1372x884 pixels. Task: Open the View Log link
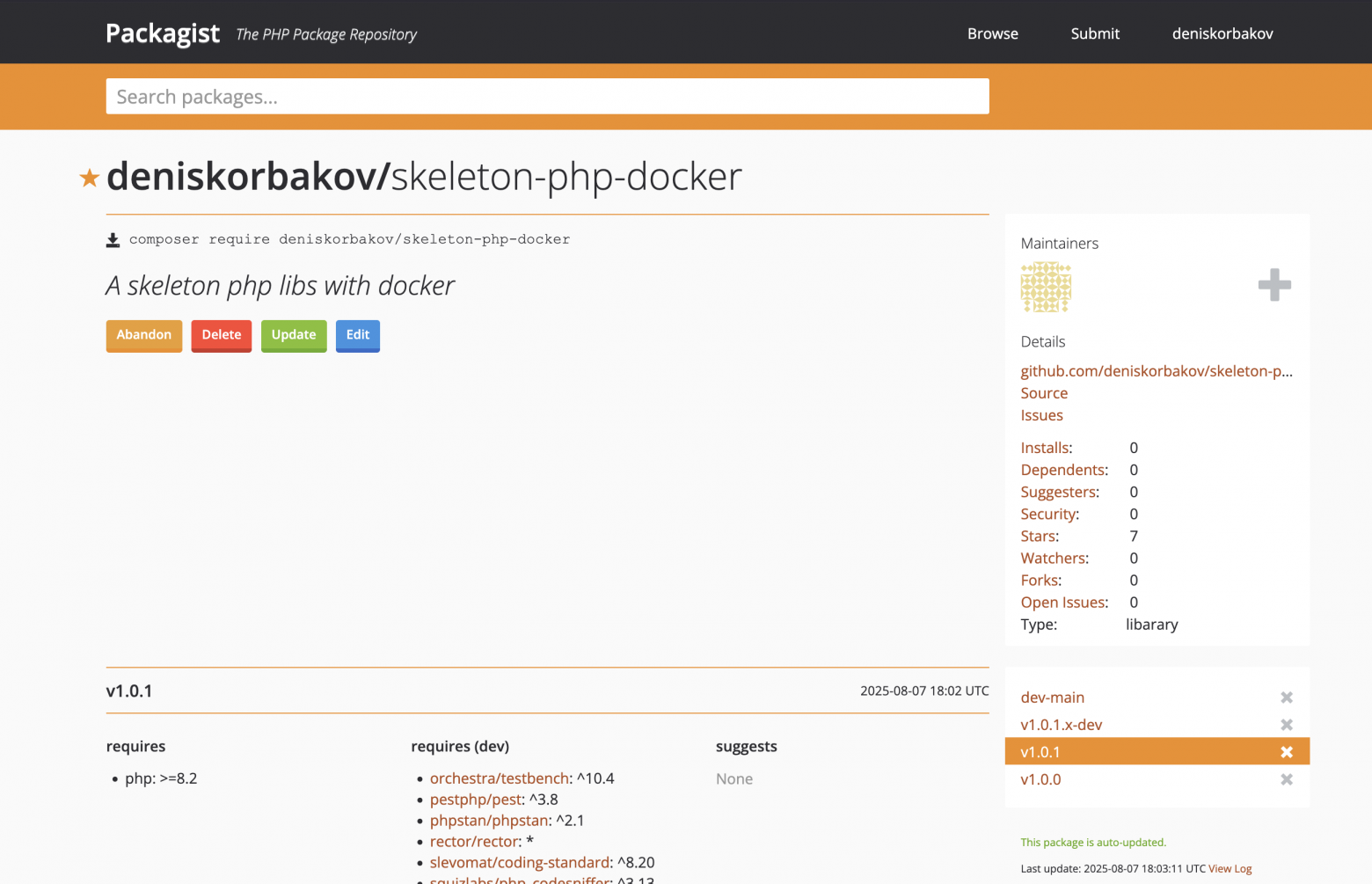1230,868
